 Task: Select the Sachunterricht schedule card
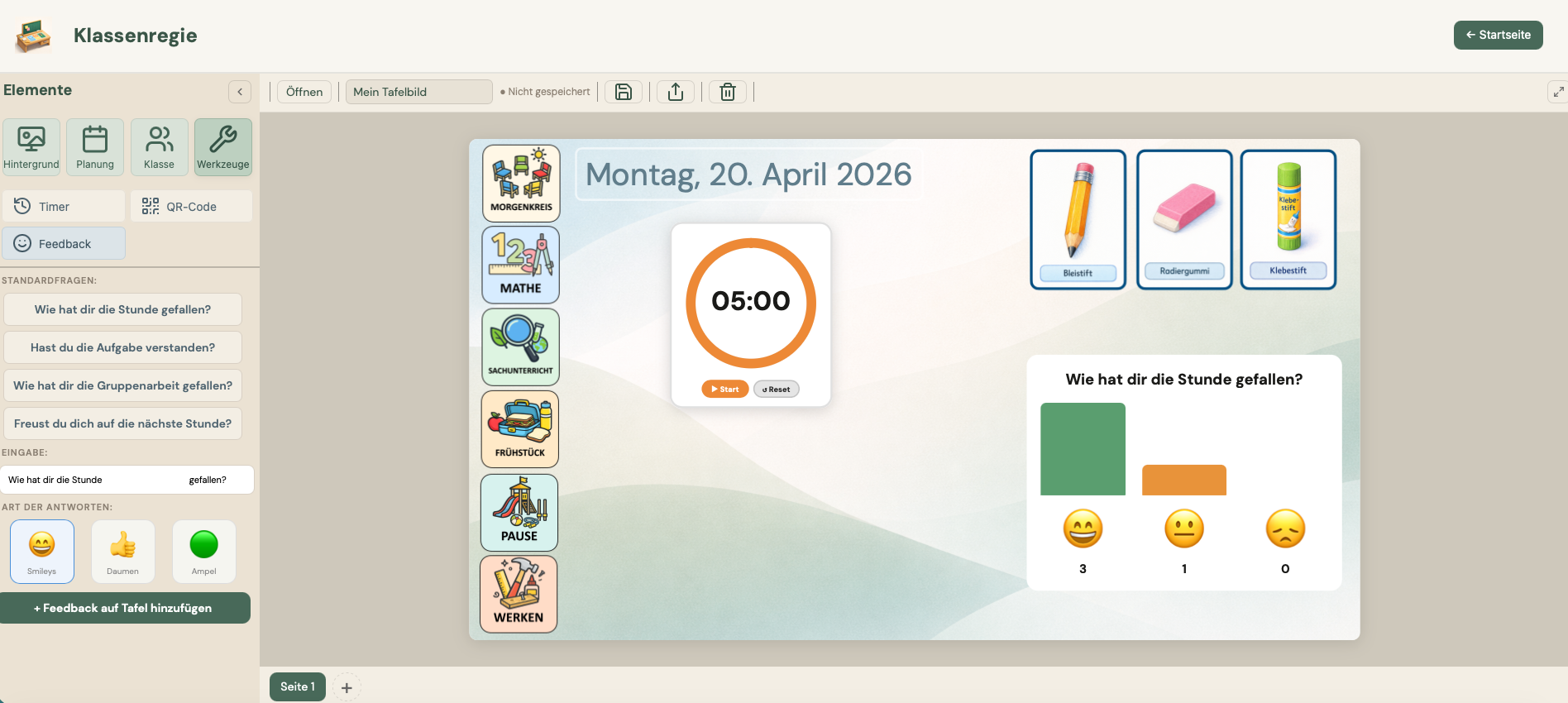tap(520, 347)
